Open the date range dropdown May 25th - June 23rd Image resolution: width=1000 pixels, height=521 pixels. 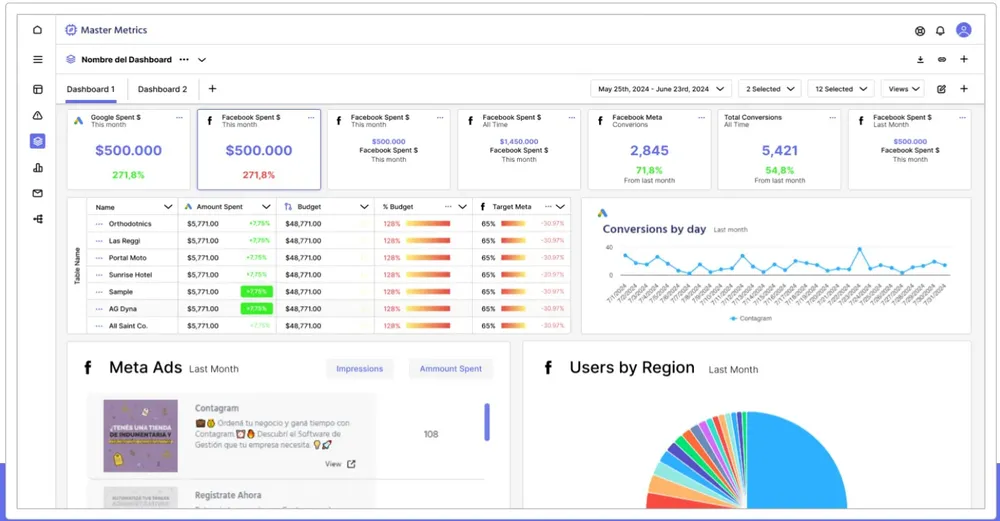[x=661, y=89]
